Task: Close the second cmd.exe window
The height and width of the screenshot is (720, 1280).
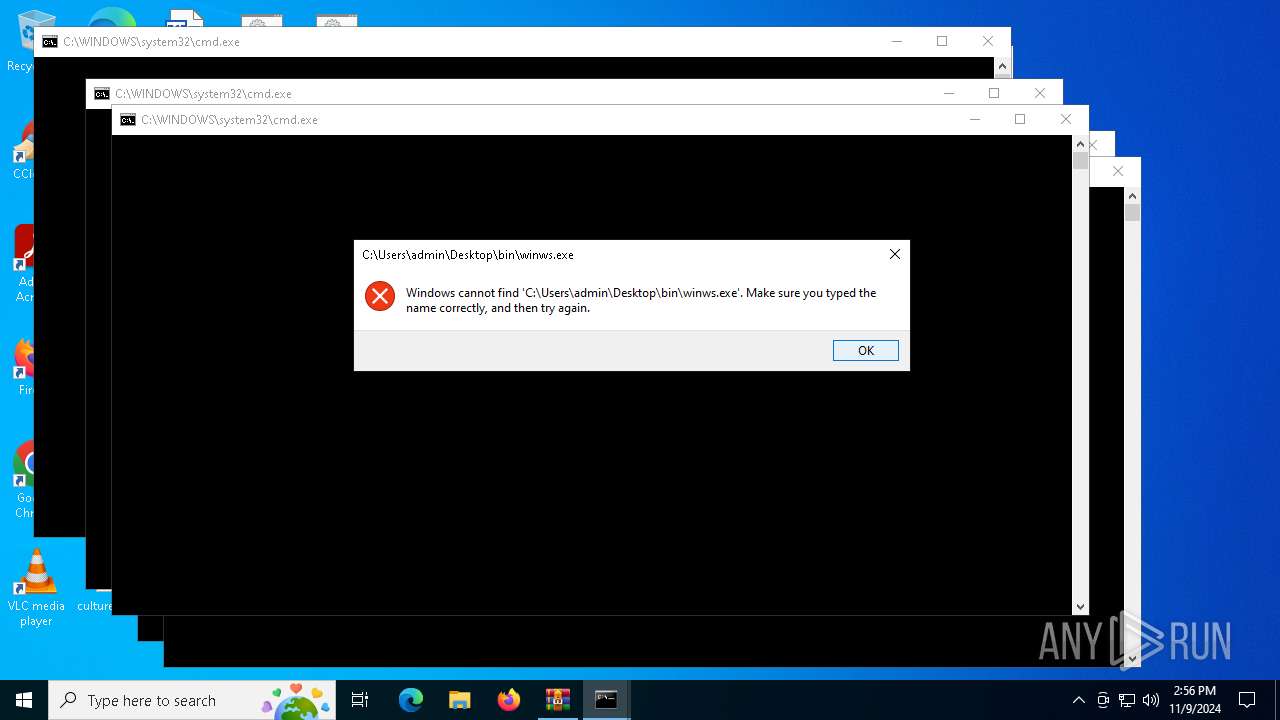Action: coord(1040,93)
